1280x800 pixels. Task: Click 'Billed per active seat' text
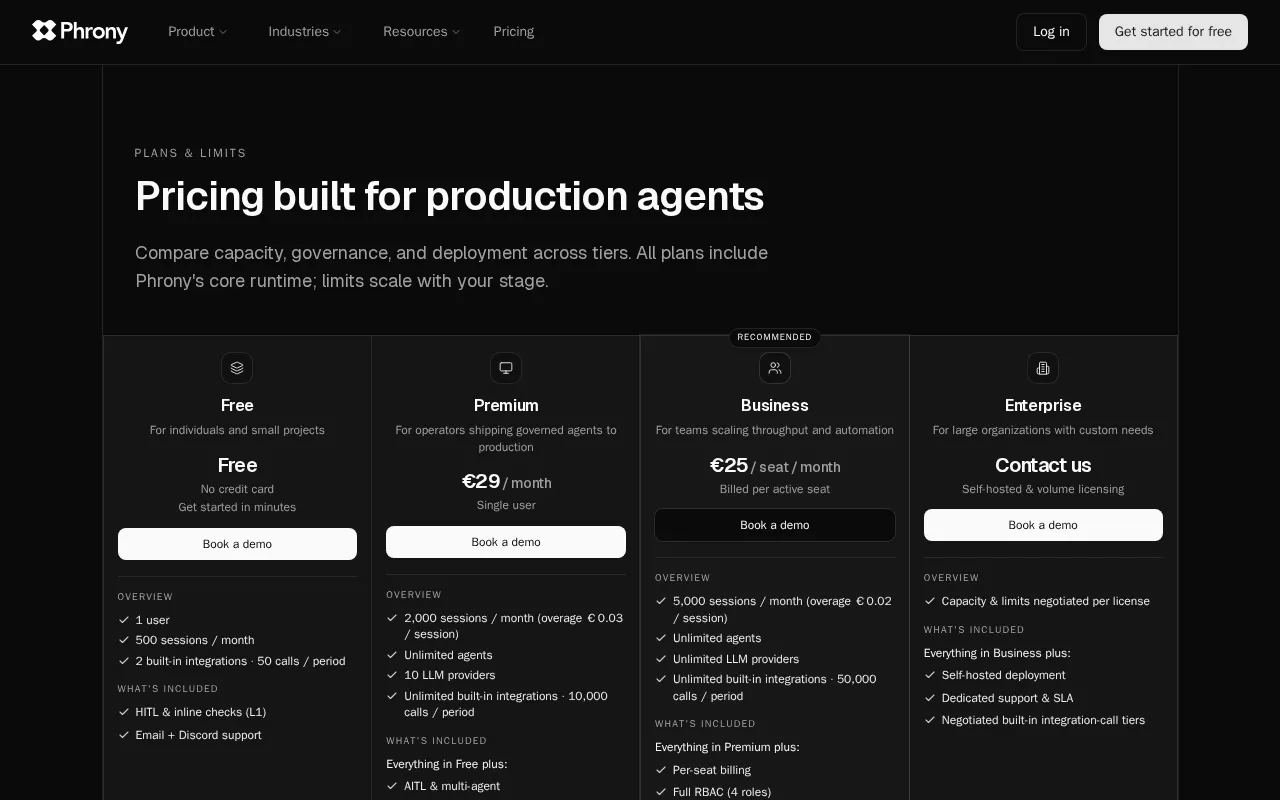click(775, 489)
